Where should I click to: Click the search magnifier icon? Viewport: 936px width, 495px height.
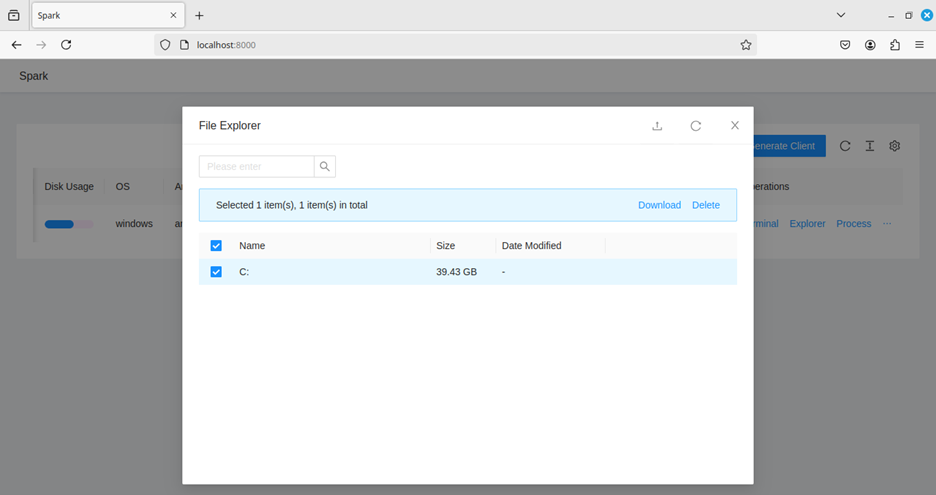pos(325,167)
